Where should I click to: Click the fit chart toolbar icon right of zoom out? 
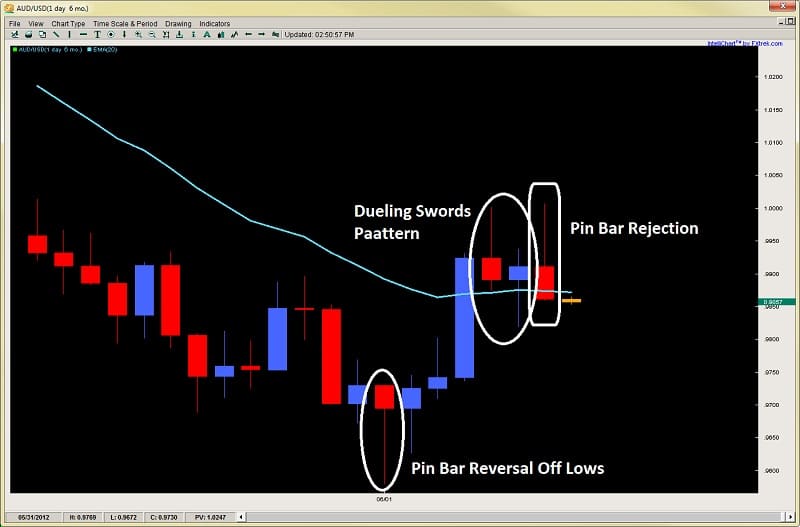pos(166,35)
